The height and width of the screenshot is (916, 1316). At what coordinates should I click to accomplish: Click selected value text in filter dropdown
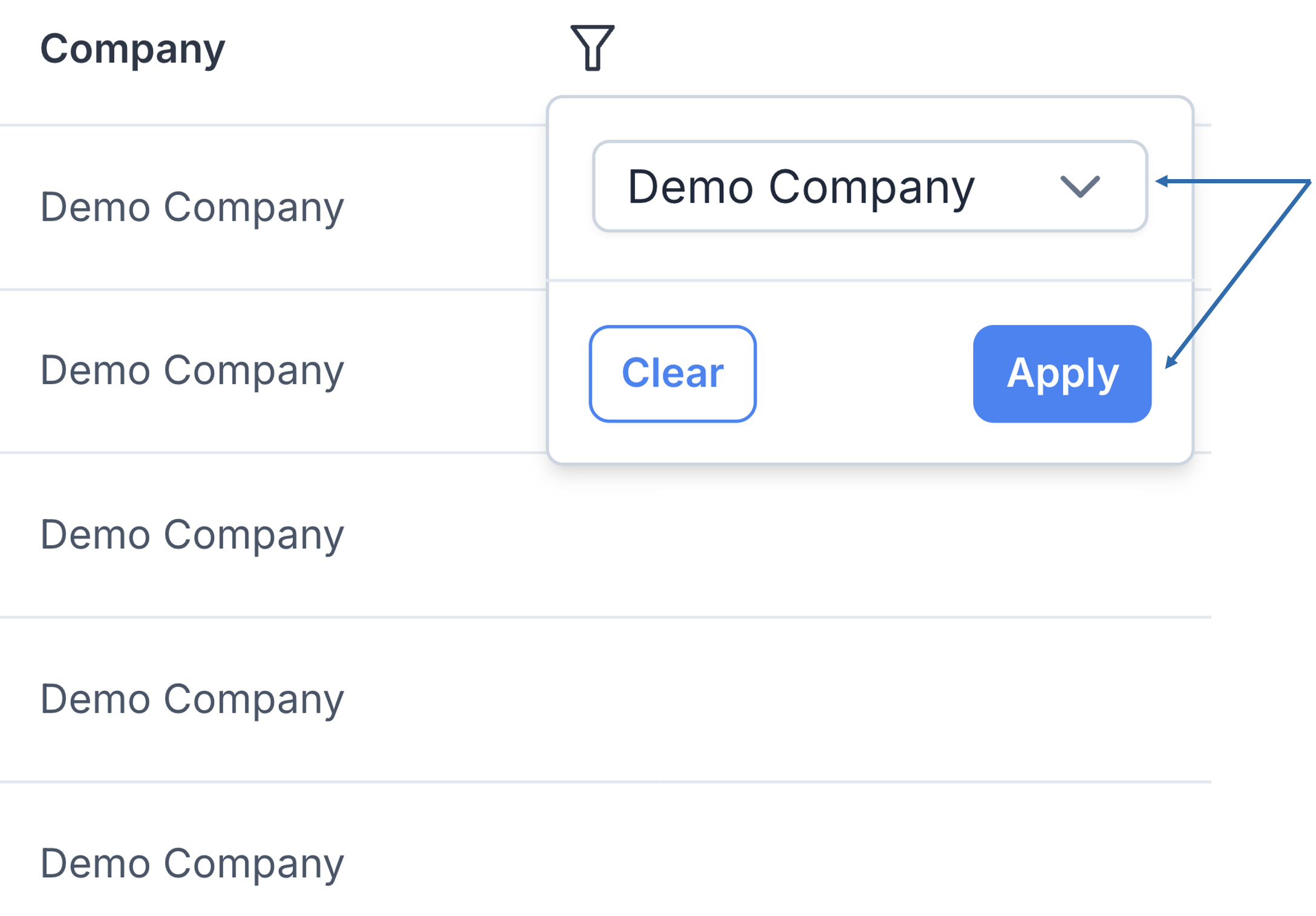[801, 187]
